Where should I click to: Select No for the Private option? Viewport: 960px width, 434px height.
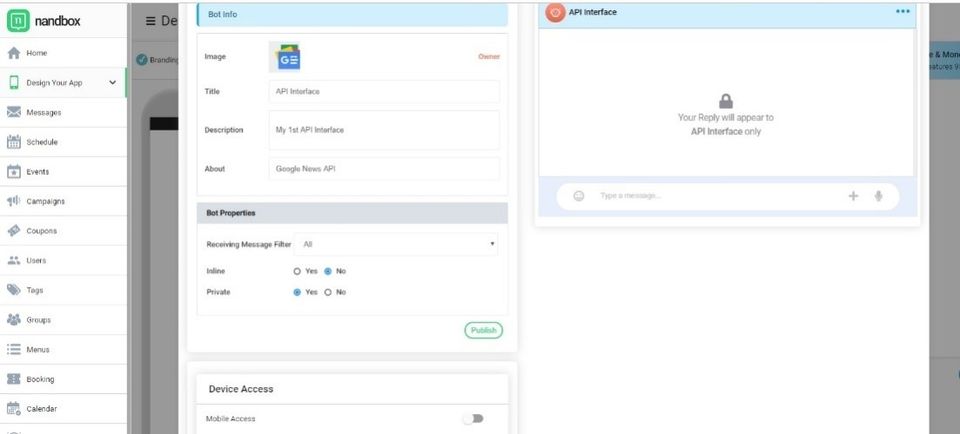pos(328,292)
